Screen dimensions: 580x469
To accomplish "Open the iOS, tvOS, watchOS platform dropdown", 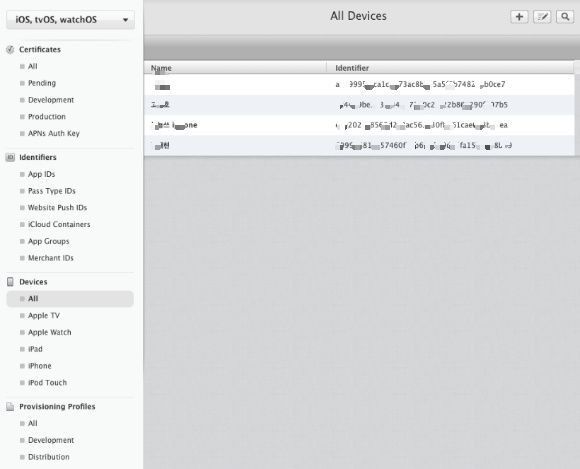I will point(70,20).
